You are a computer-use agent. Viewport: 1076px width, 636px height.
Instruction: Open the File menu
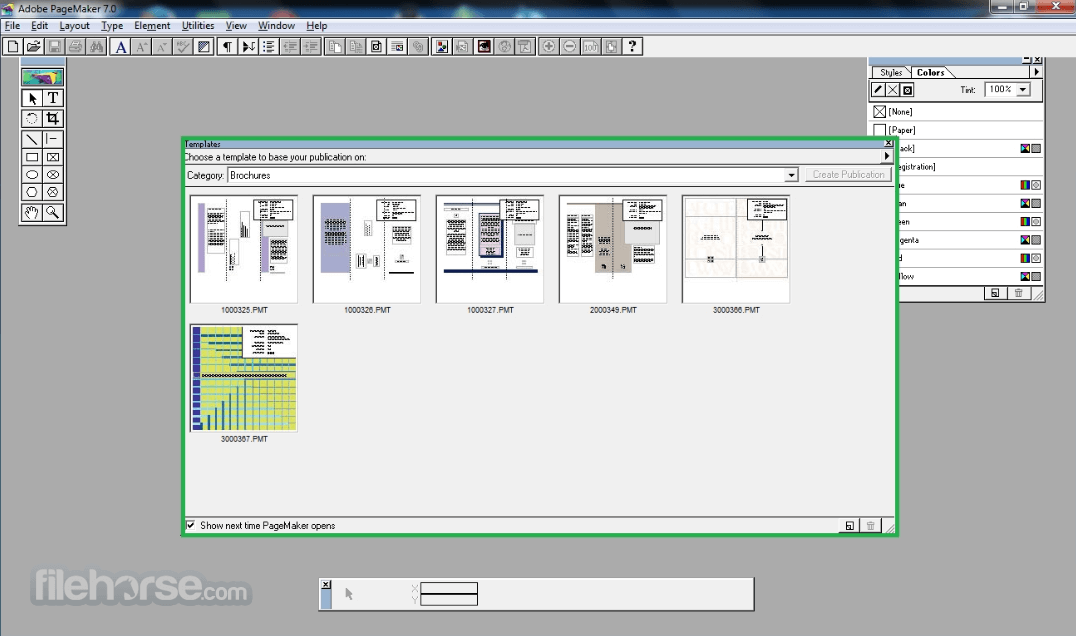coord(12,25)
